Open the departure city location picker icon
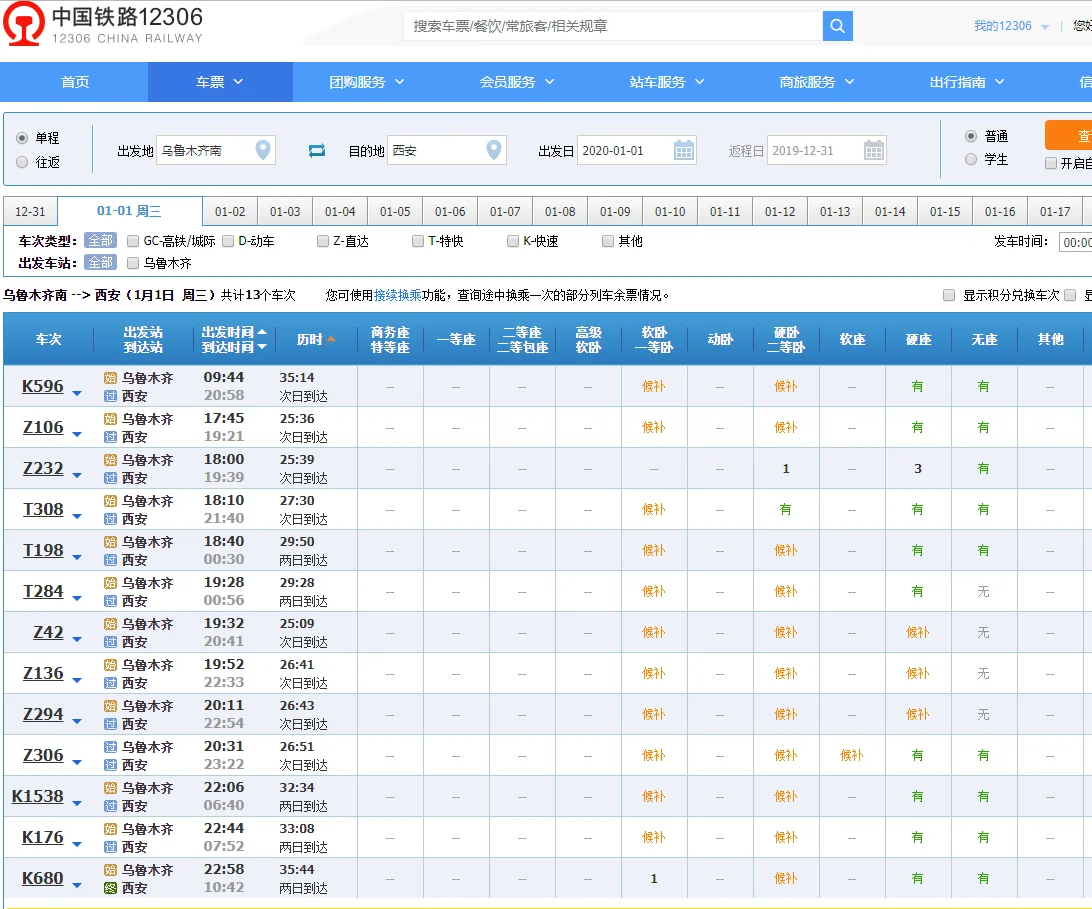Screen dimensions: 1092x909 262,149
